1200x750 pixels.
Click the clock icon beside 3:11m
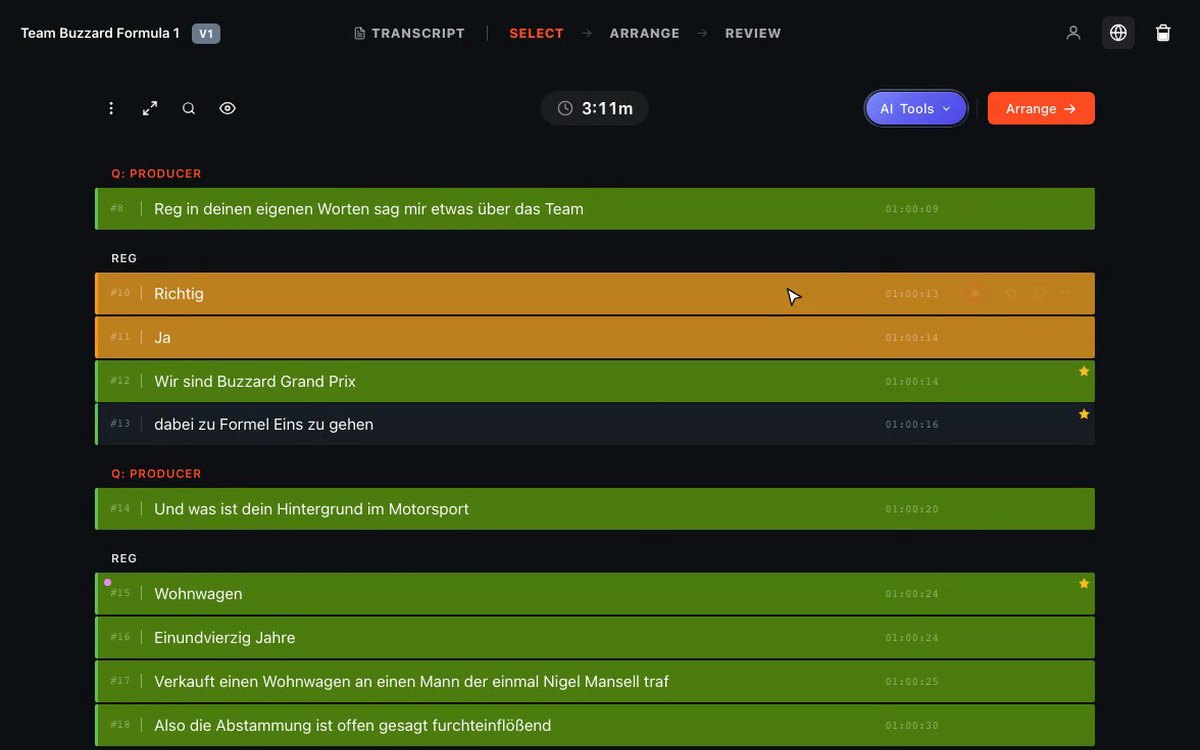(x=565, y=108)
